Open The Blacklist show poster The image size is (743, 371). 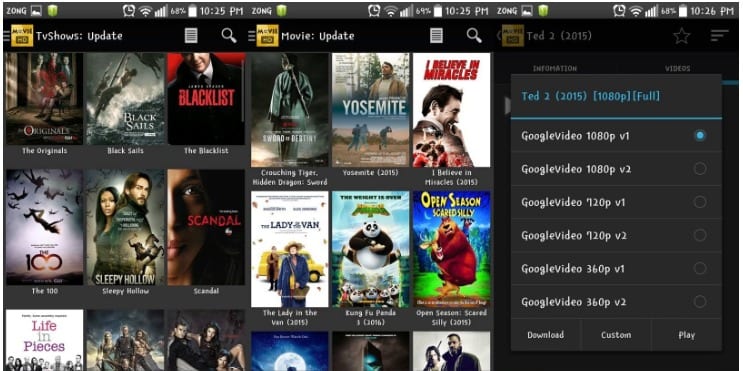tap(206, 99)
